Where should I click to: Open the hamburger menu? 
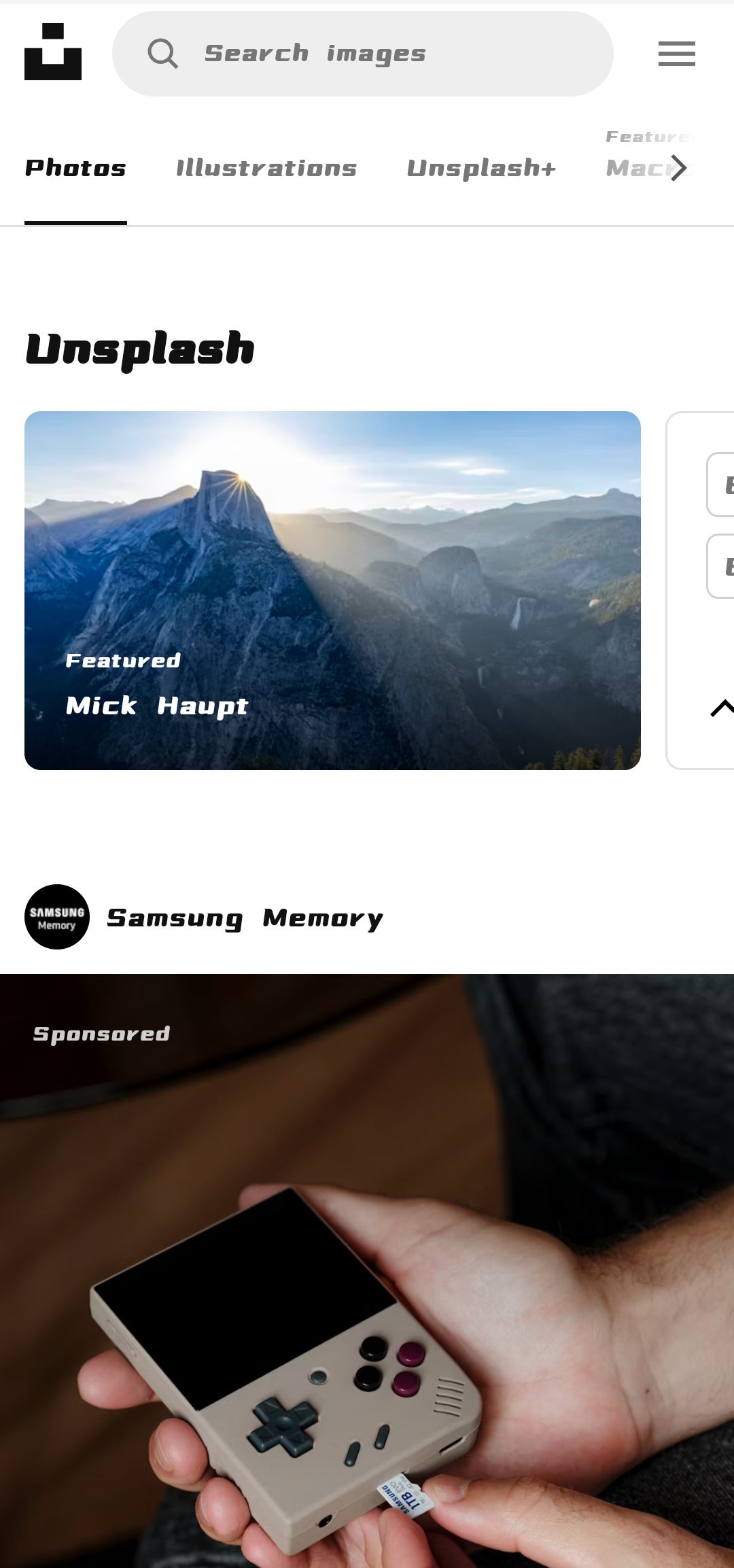677,54
